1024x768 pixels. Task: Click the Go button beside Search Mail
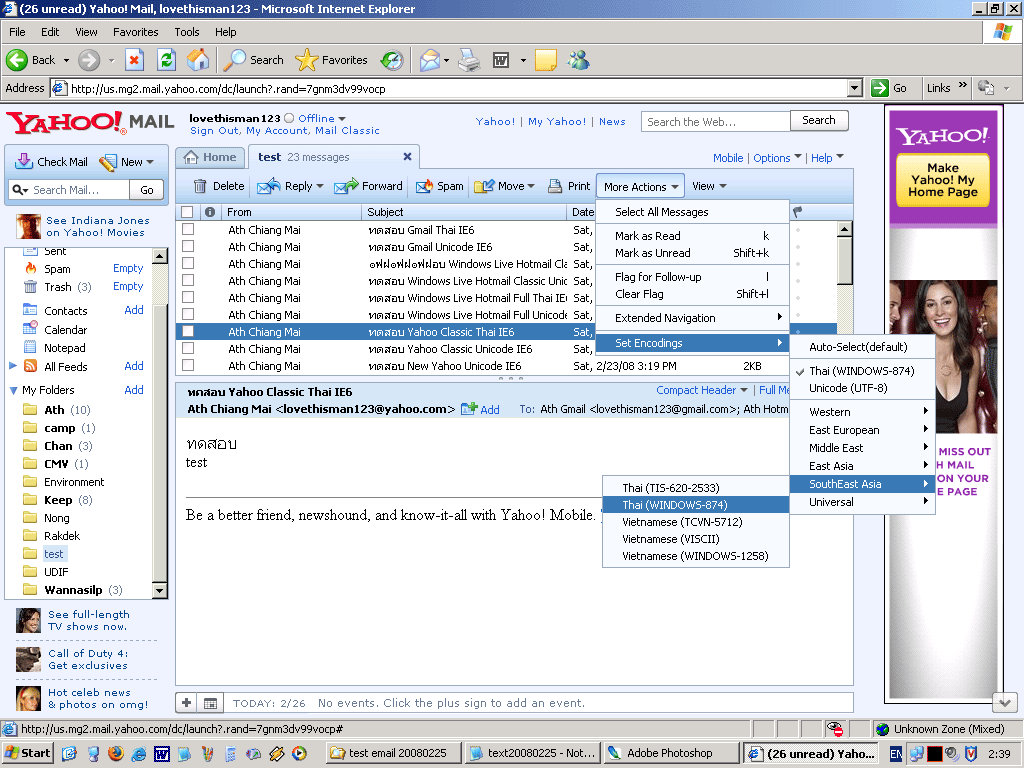coord(147,190)
